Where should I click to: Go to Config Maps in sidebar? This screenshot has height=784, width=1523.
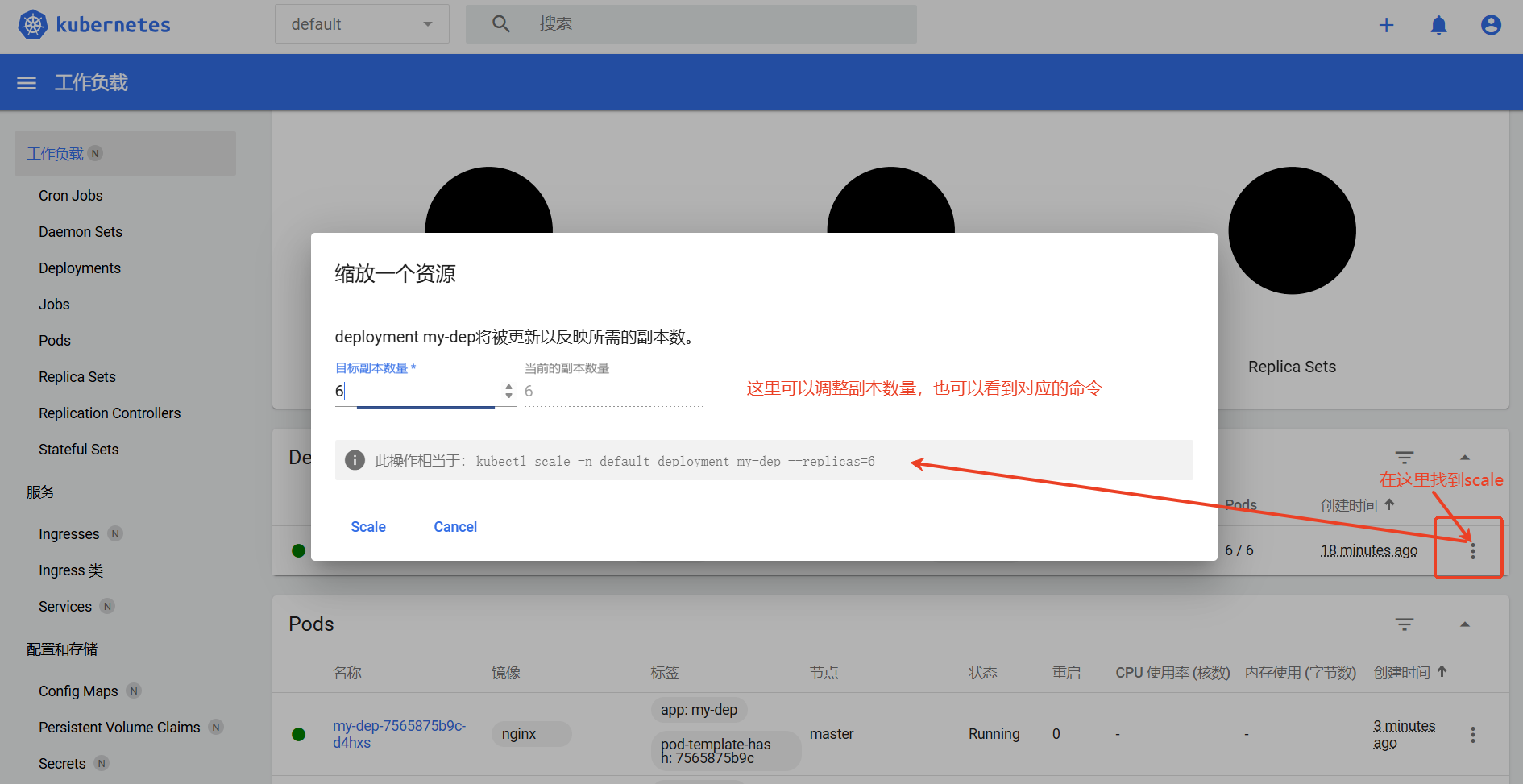point(78,691)
